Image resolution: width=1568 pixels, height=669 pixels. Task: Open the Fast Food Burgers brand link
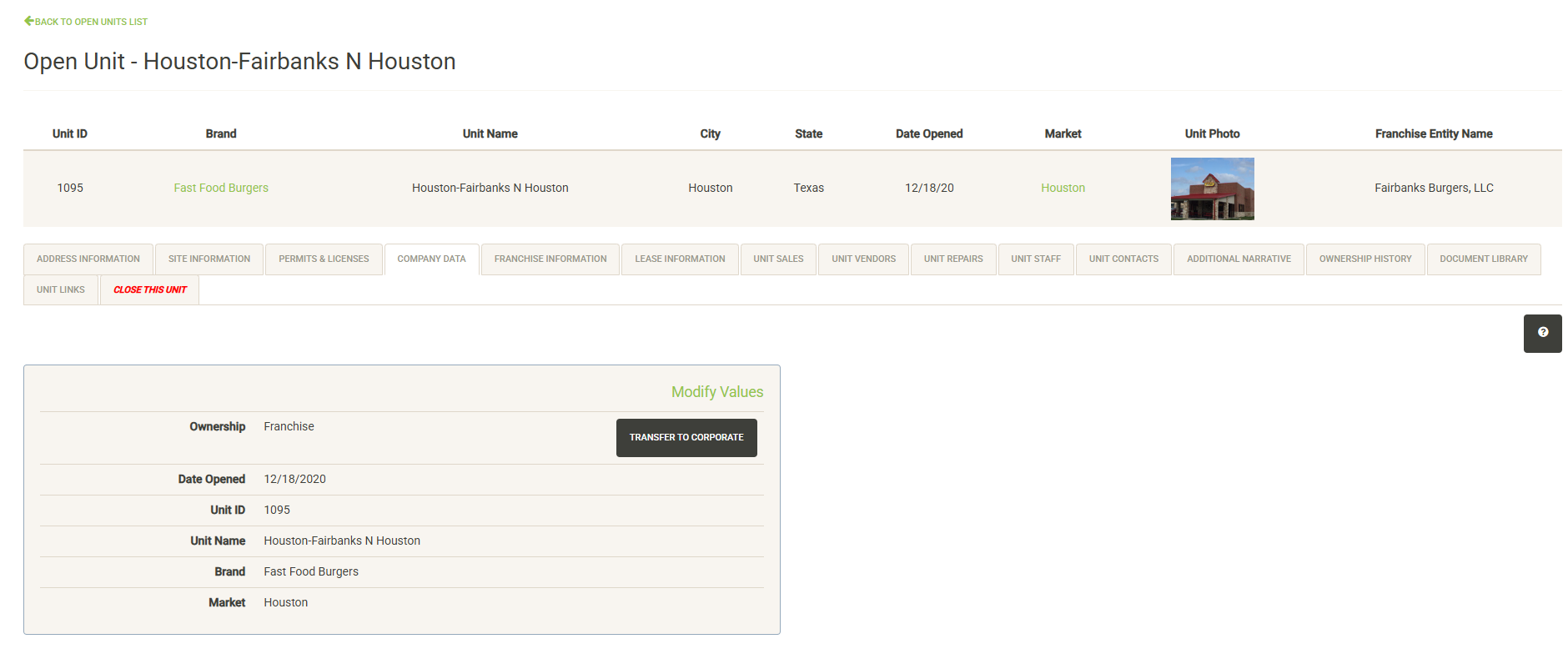[221, 189]
